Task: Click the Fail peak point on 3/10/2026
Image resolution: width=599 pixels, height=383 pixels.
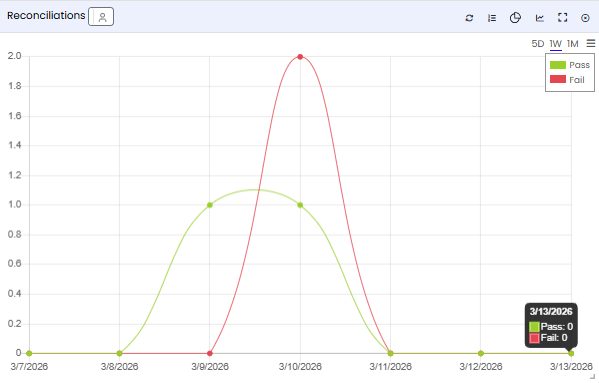Action: pyautogui.click(x=300, y=57)
